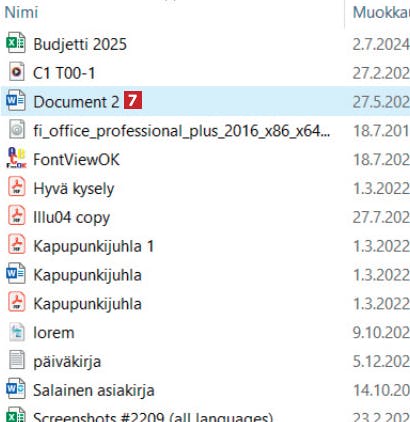This screenshot has width=410, height=422.
Task: Select the FontViewOK file name
Action: (x=76, y=159)
